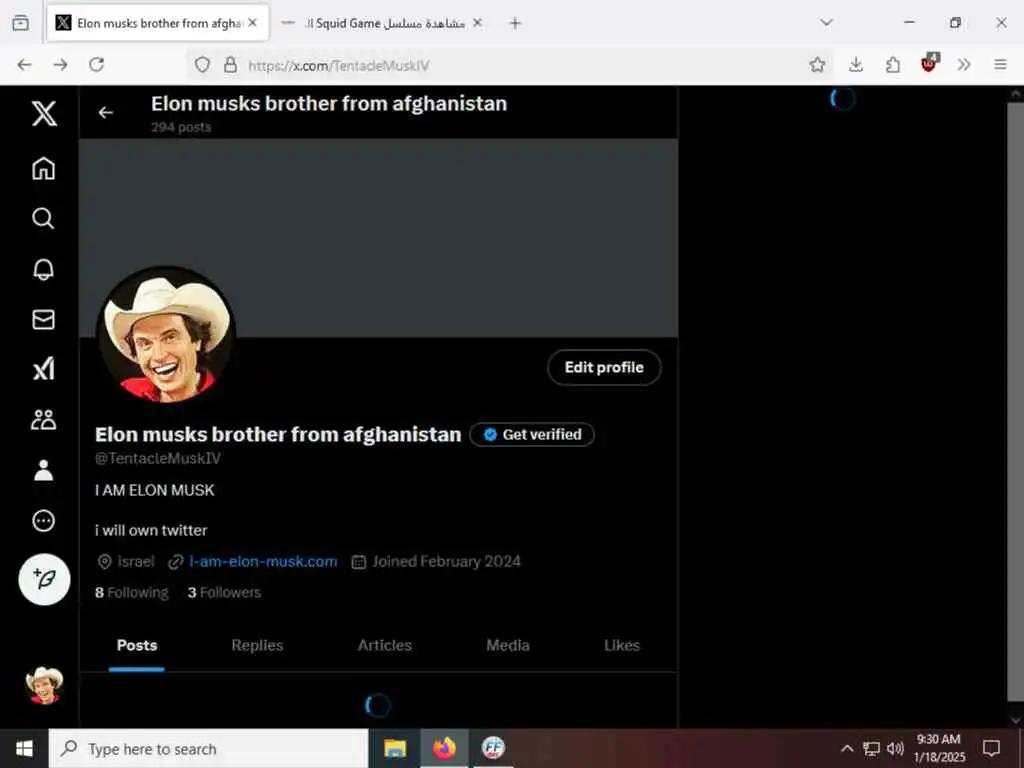Open account switcher avatar at bottom-left

[x=44, y=686]
